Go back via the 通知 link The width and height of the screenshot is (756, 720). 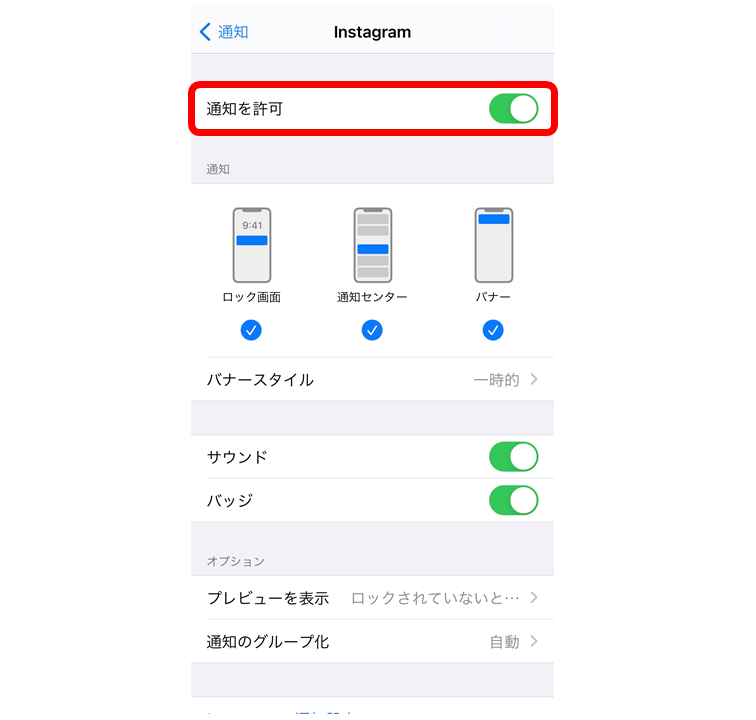tap(233, 32)
